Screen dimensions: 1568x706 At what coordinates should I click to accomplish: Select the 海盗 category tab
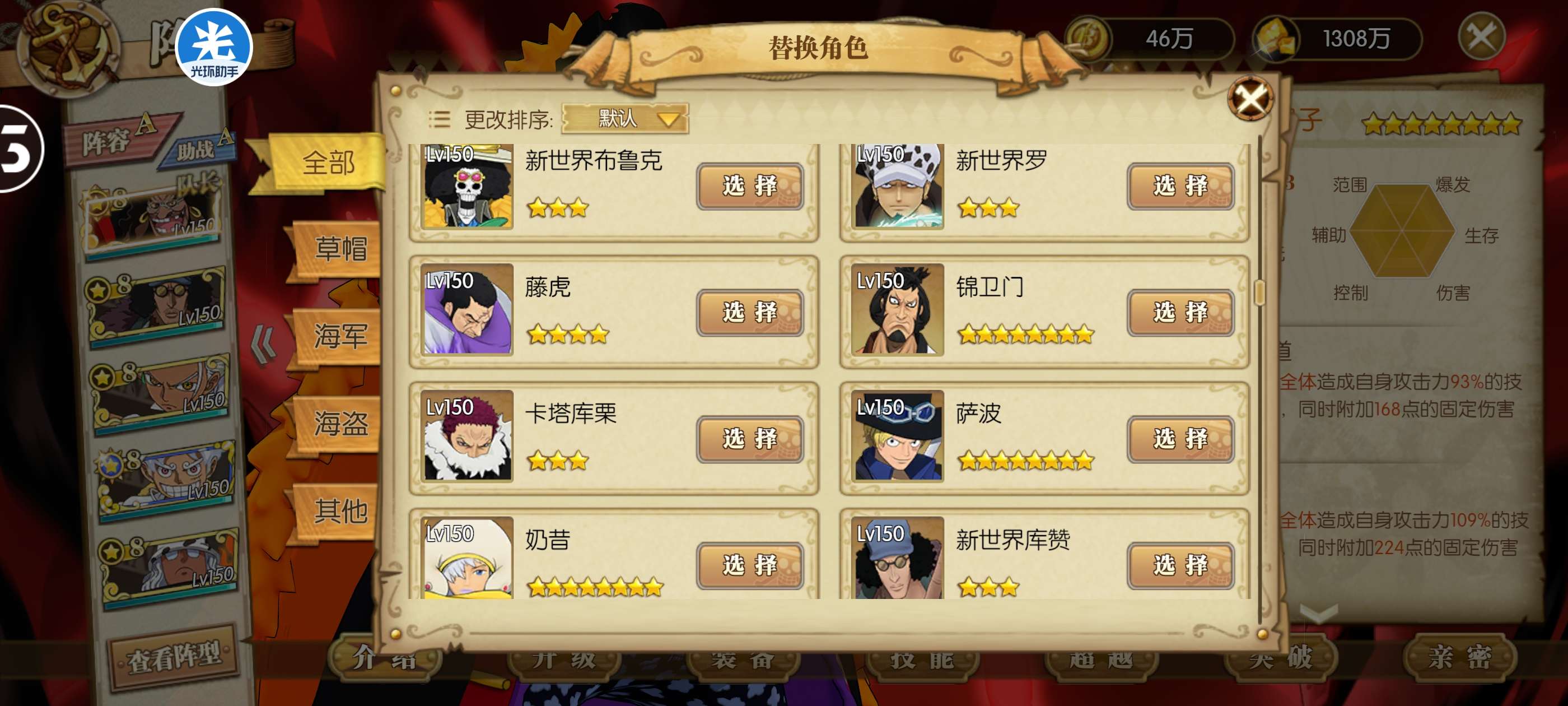(339, 424)
